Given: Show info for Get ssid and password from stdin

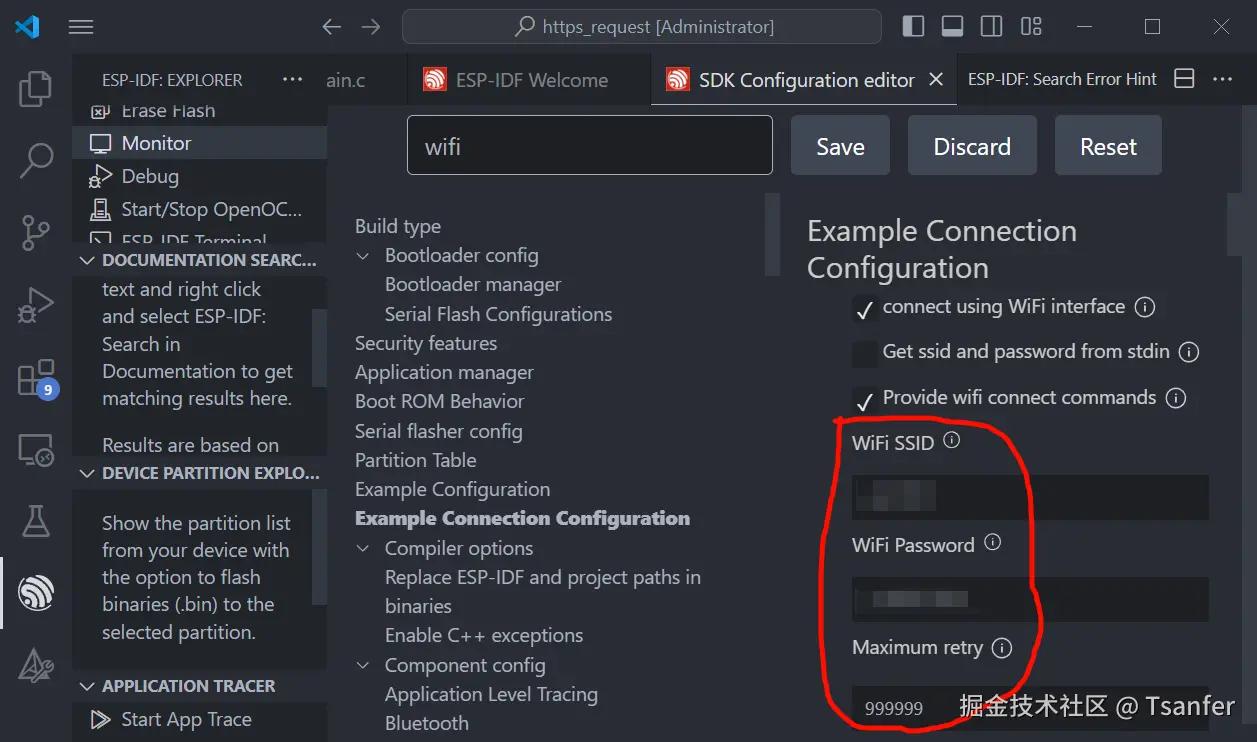Looking at the screenshot, I should coord(1189,352).
